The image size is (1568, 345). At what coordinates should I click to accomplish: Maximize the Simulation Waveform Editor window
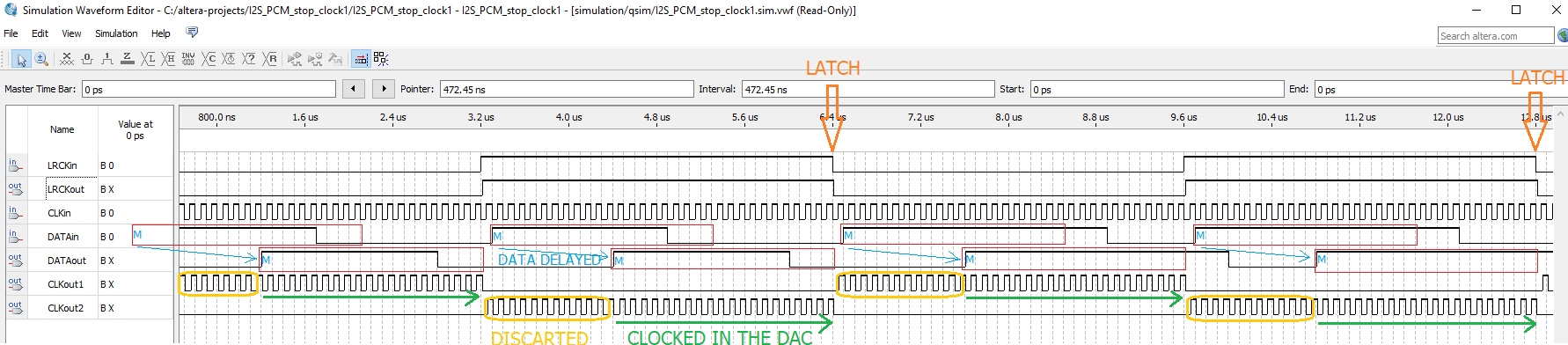(1516, 10)
